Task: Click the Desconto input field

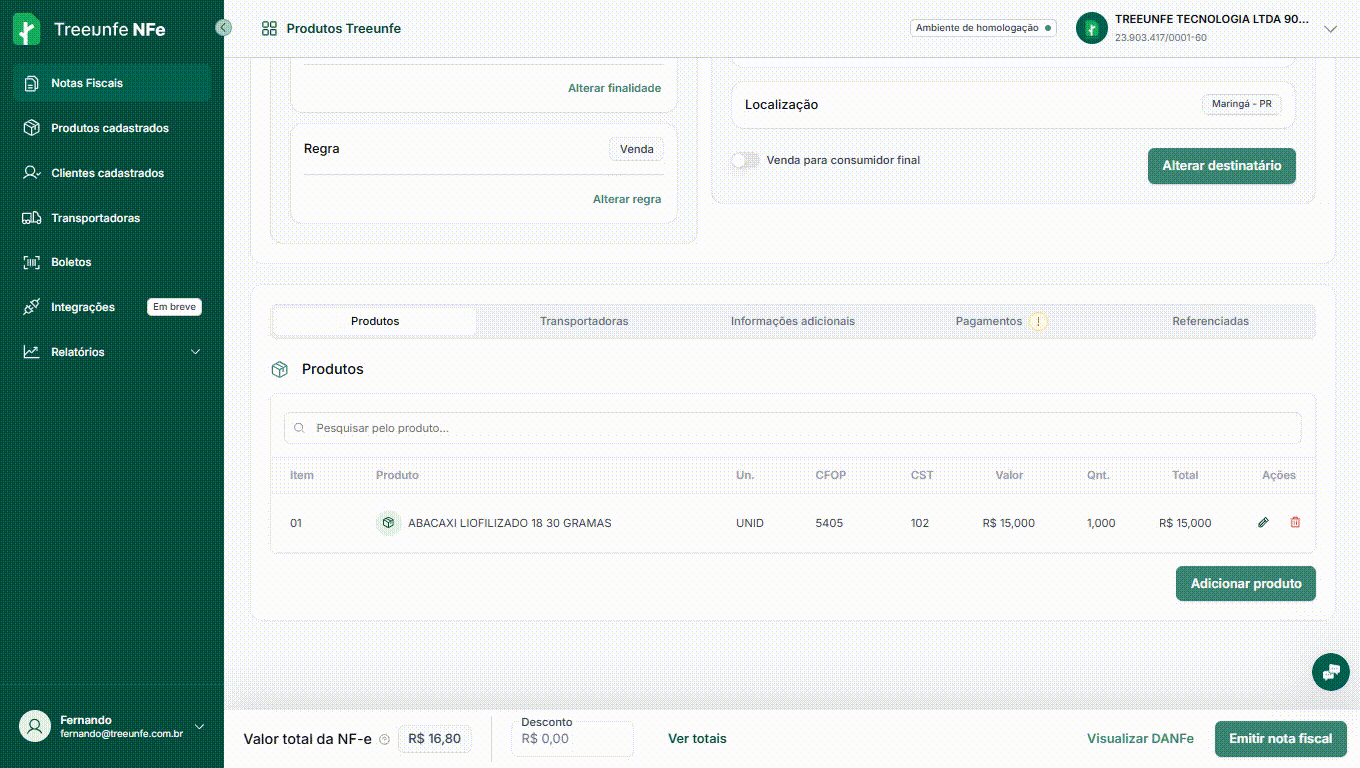Action: point(573,739)
